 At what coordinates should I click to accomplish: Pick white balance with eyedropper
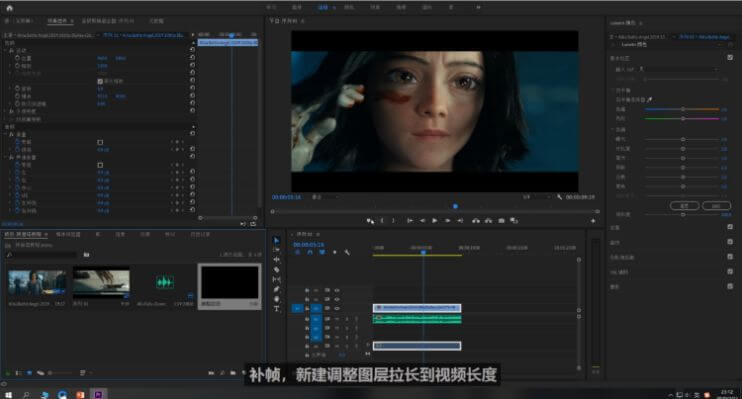pyautogui.click(x=650, y=99)
